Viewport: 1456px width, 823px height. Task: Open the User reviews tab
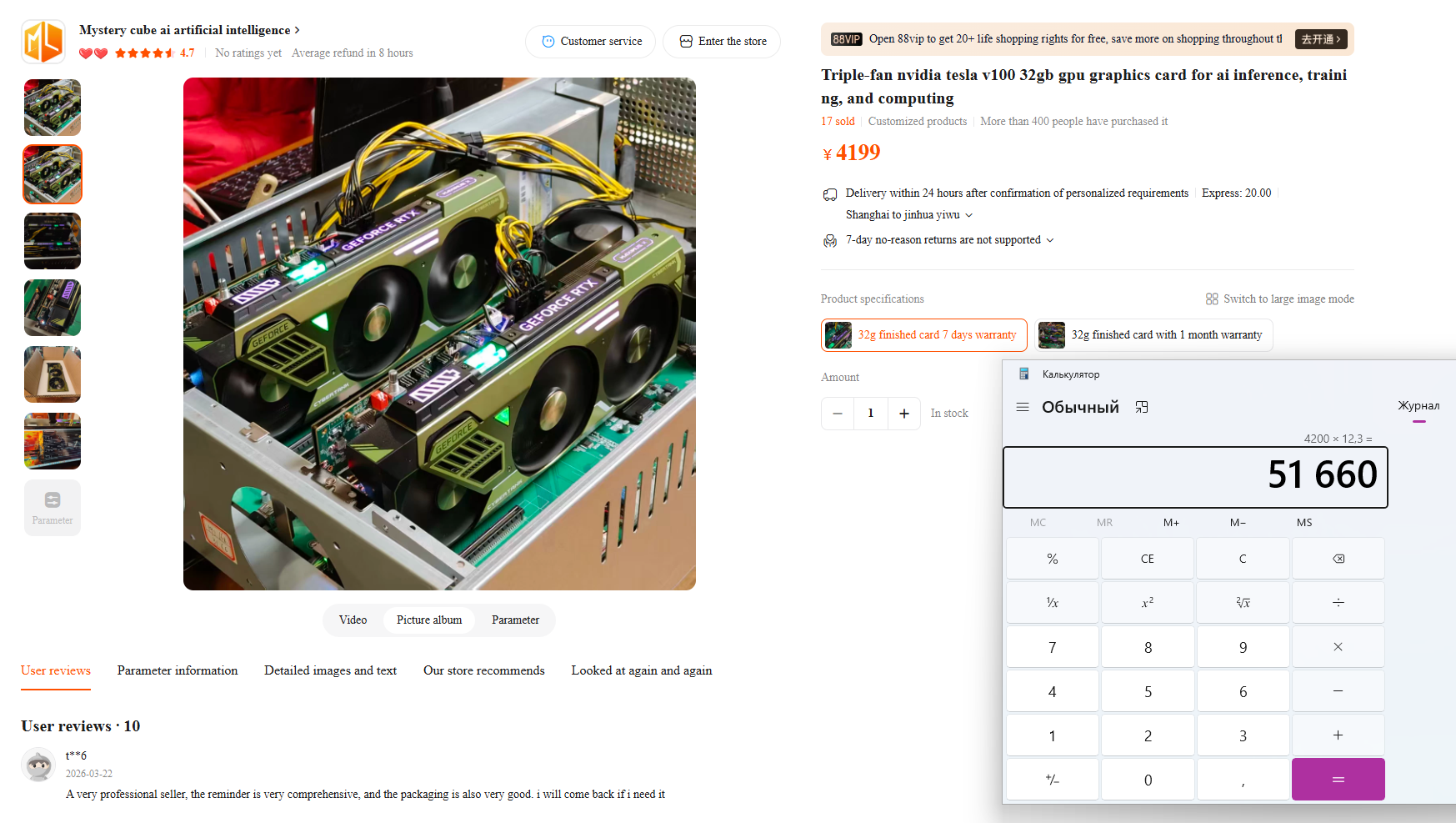pyautogui.click(x=56, y=671)
